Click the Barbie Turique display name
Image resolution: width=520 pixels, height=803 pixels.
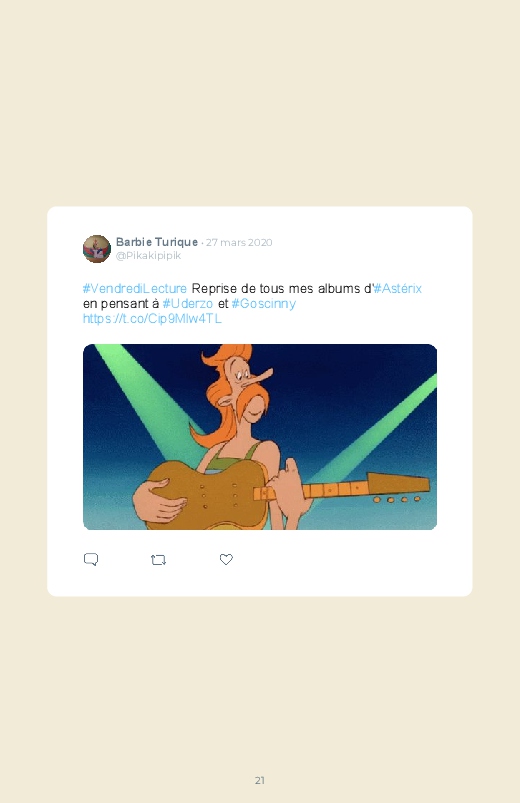pos(157,242)
